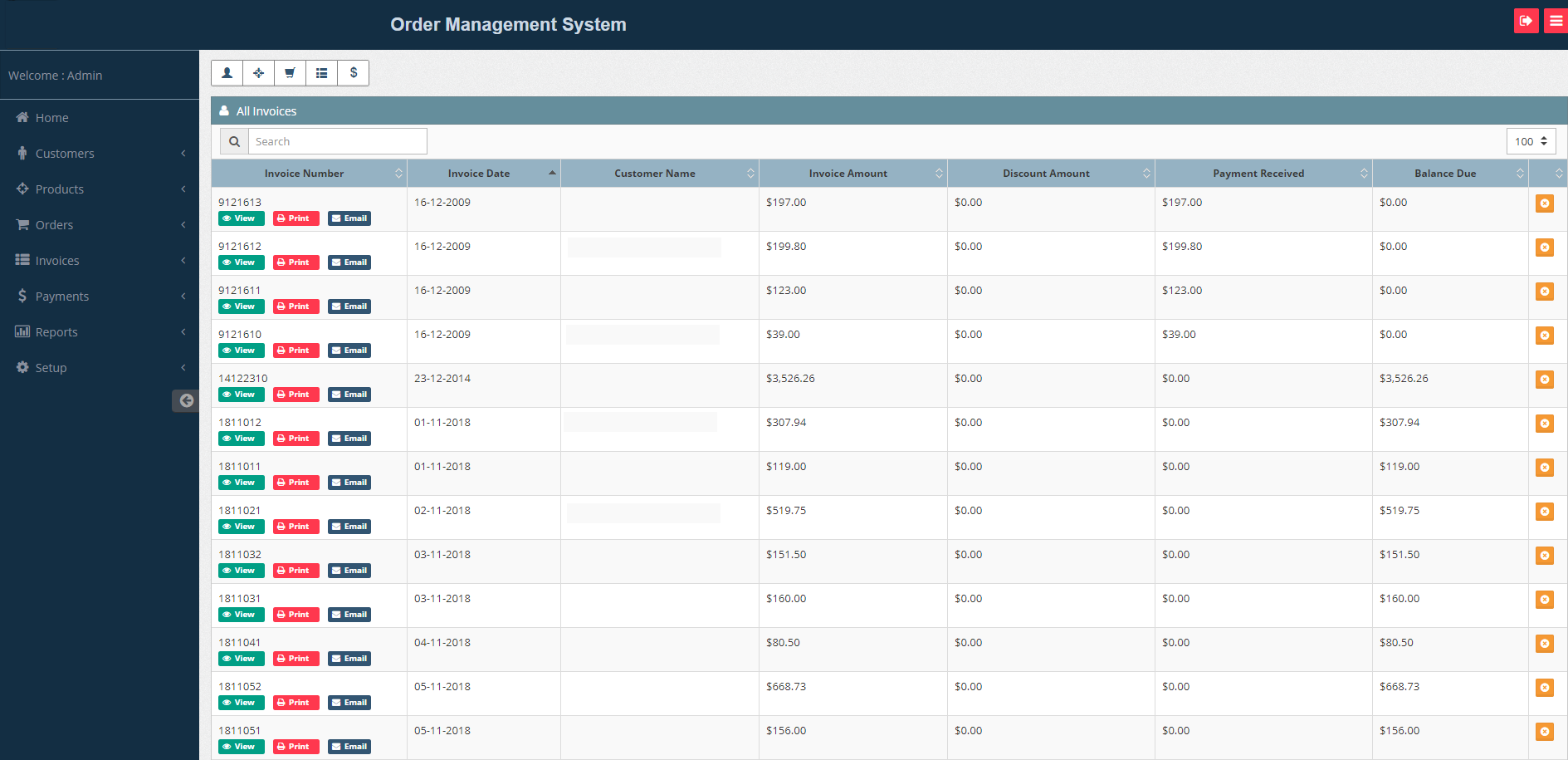This screenshot has width=1568, height=760.
Task: Select Invoices from the sidebar menu
Action: pos(56,260)
